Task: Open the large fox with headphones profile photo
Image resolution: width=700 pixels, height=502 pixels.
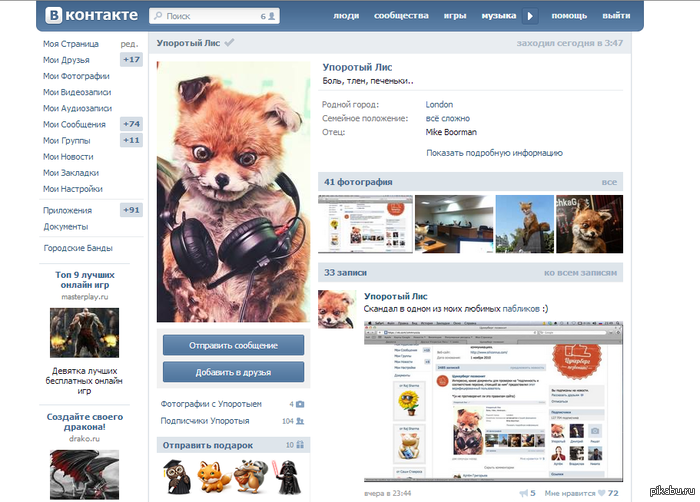Action: pyautogui.click(x=233, y=192)
